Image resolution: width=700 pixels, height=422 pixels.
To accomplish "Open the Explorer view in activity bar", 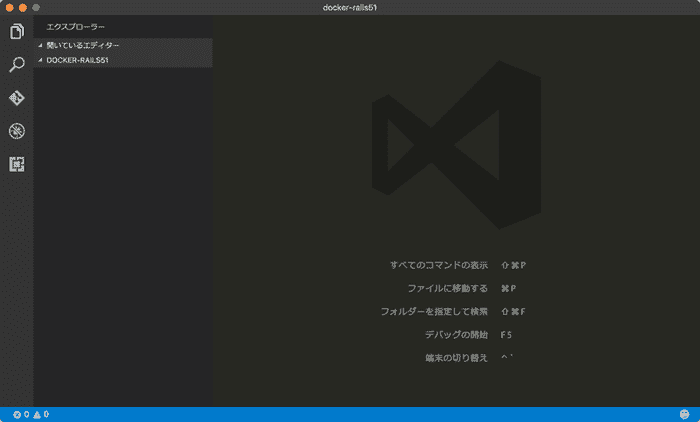I will [x=17, y=31].
